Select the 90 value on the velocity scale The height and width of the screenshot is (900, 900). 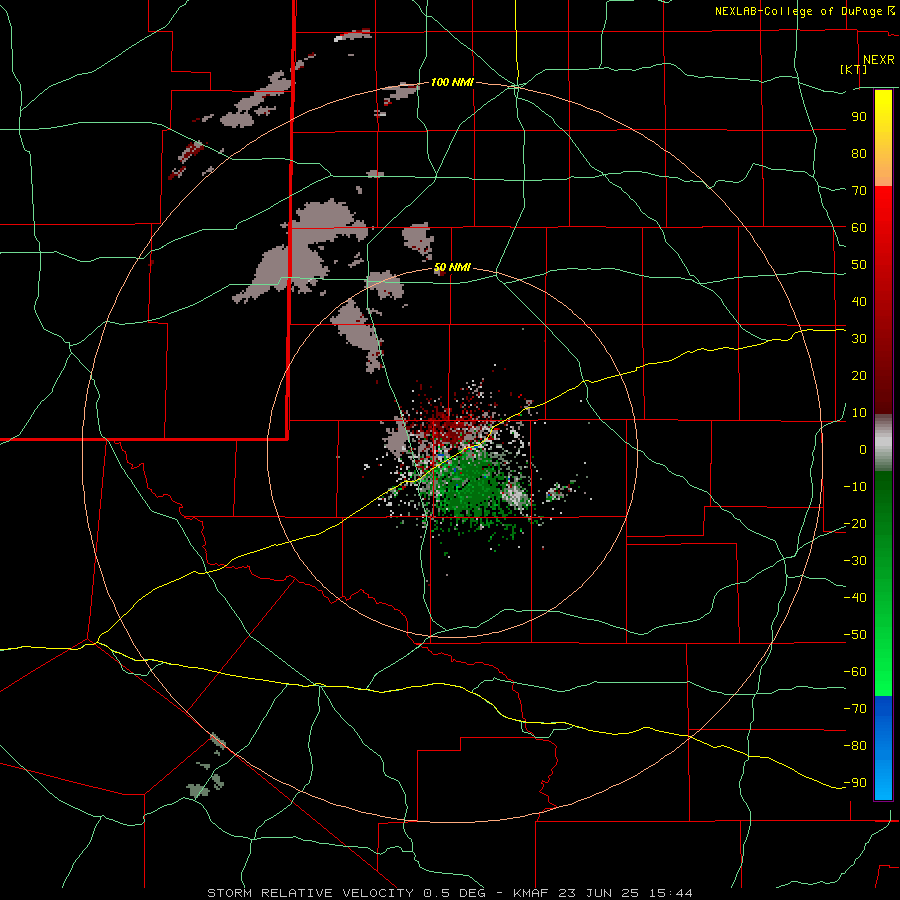pos(859,117)
